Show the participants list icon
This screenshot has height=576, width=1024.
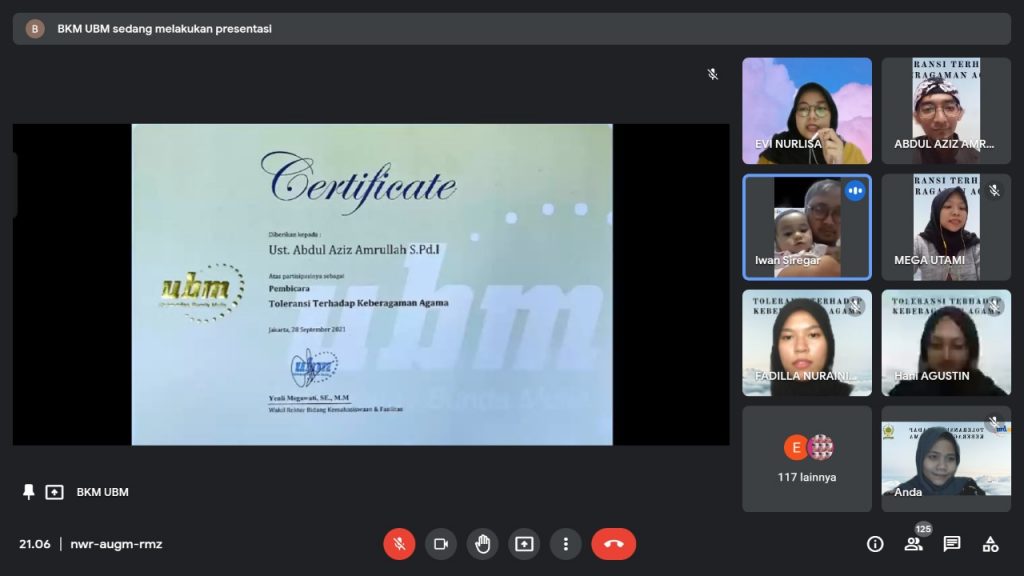(x=913, y=544)
